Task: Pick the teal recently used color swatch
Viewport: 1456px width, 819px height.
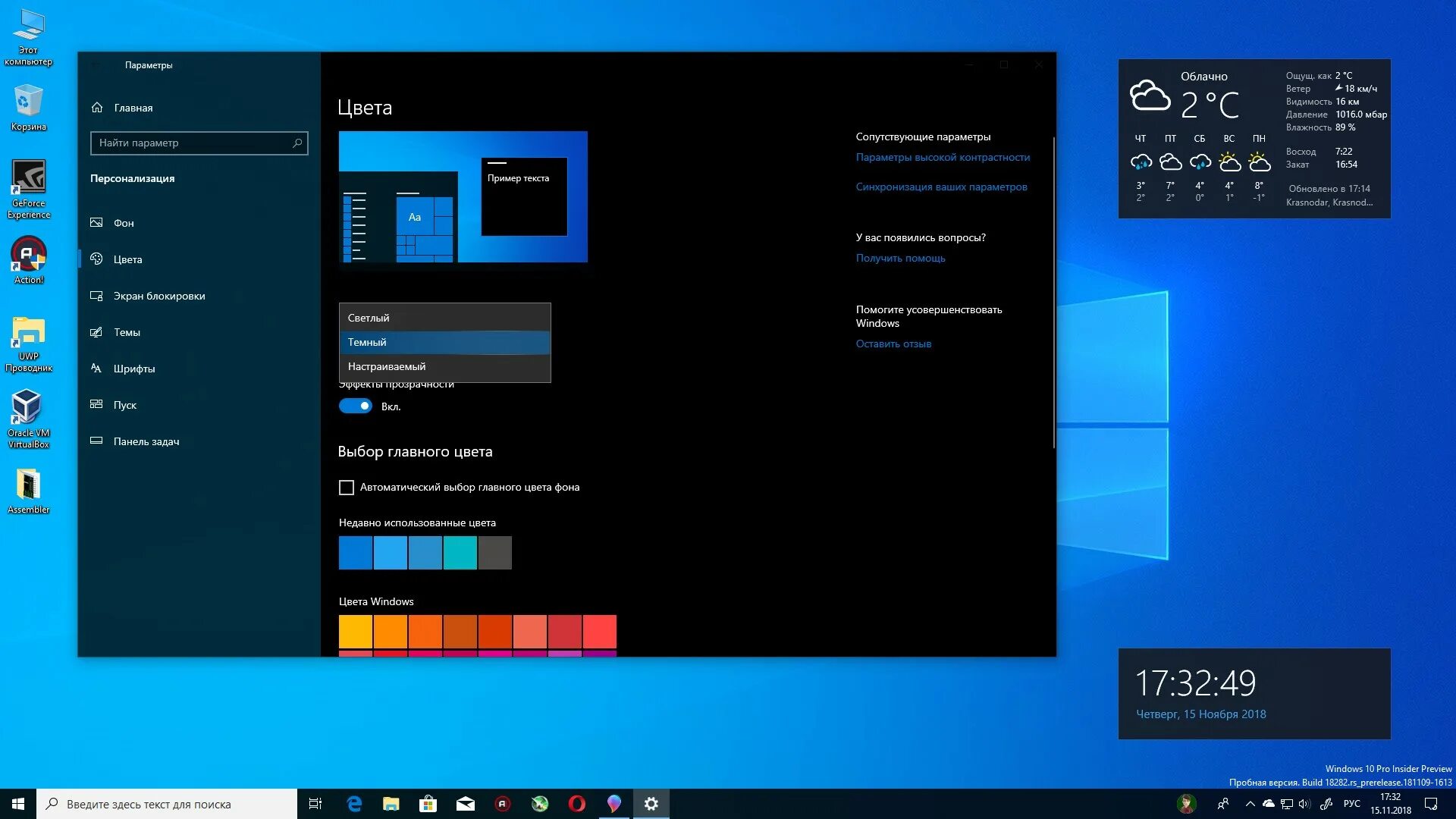Action: coord(460,553)
